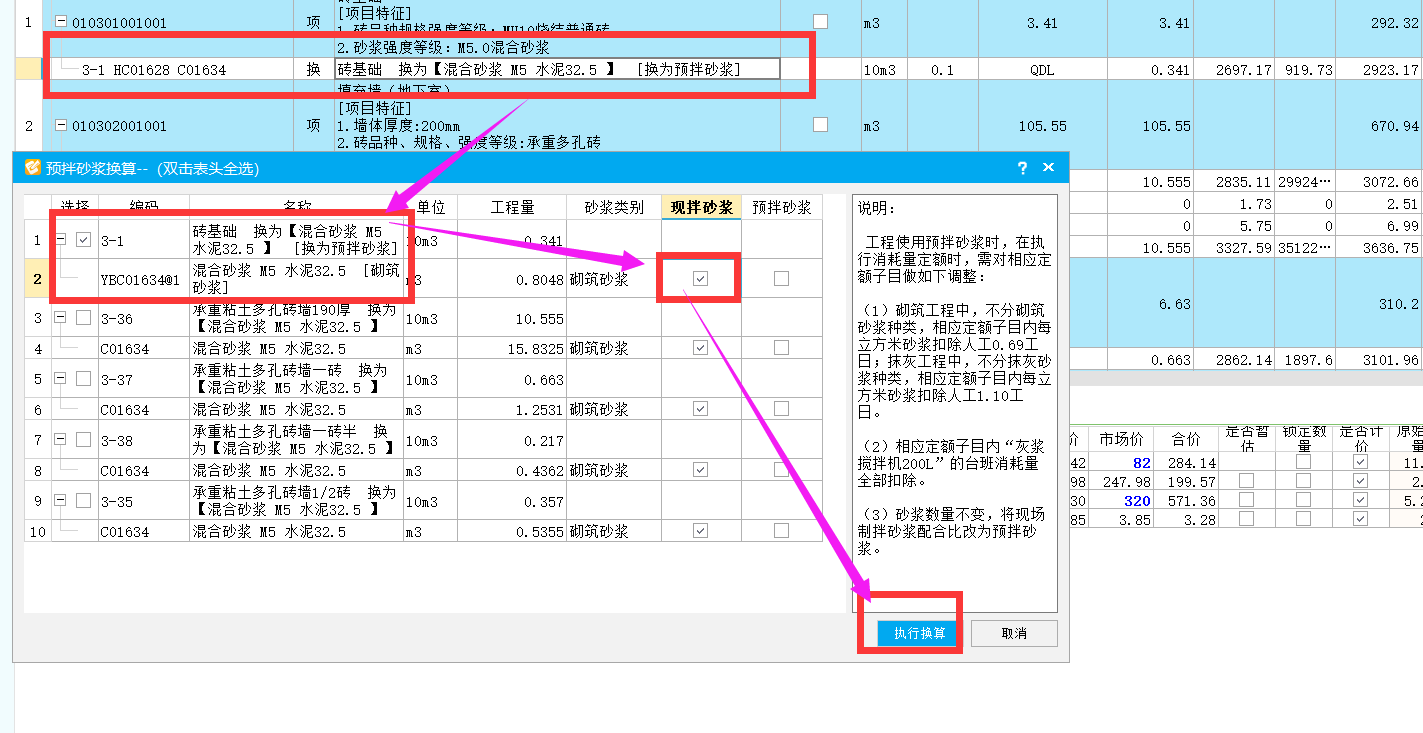Screen dimensions: 1423x733
Task: Check the selection box for row 3-36
Action: pos(84,318)
